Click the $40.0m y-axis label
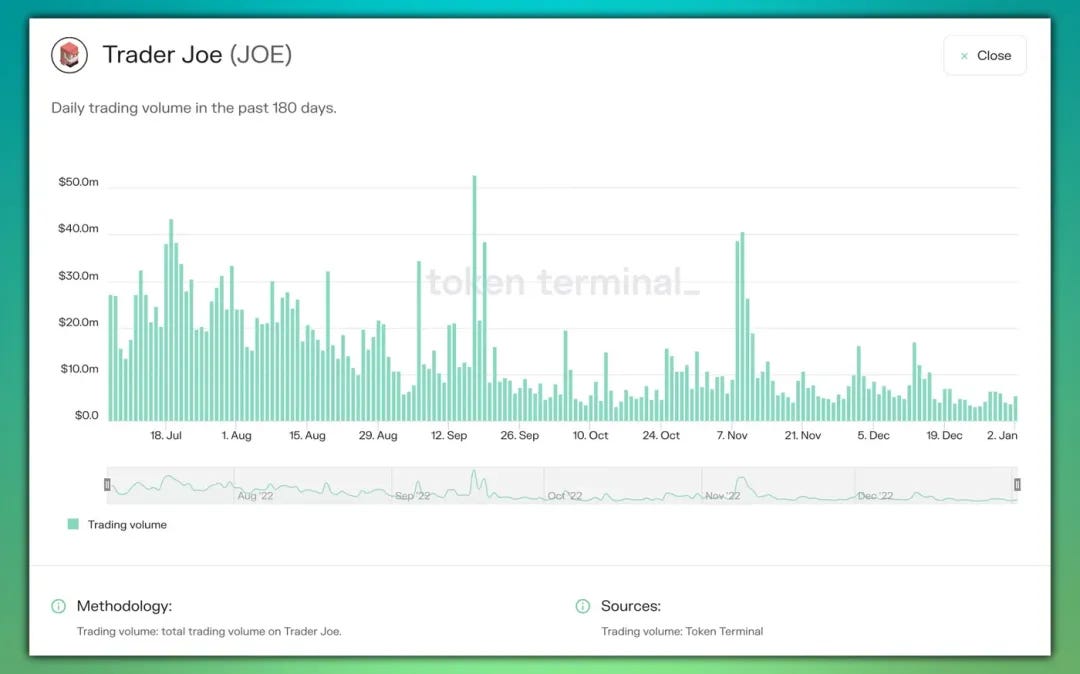Screen dimensions: 1080x674 pos(79,229)
